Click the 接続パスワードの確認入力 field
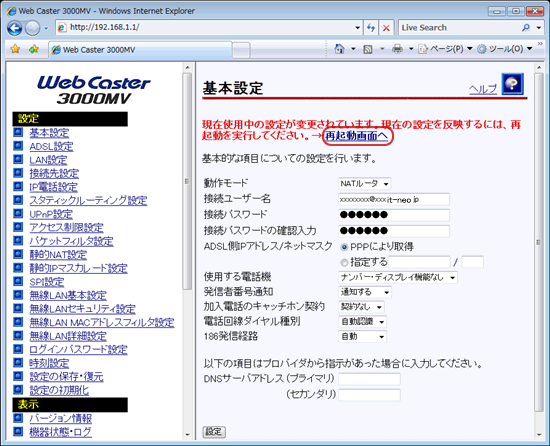Image resolution: width=550 pixels, height=446 pixels. point(394,231)
